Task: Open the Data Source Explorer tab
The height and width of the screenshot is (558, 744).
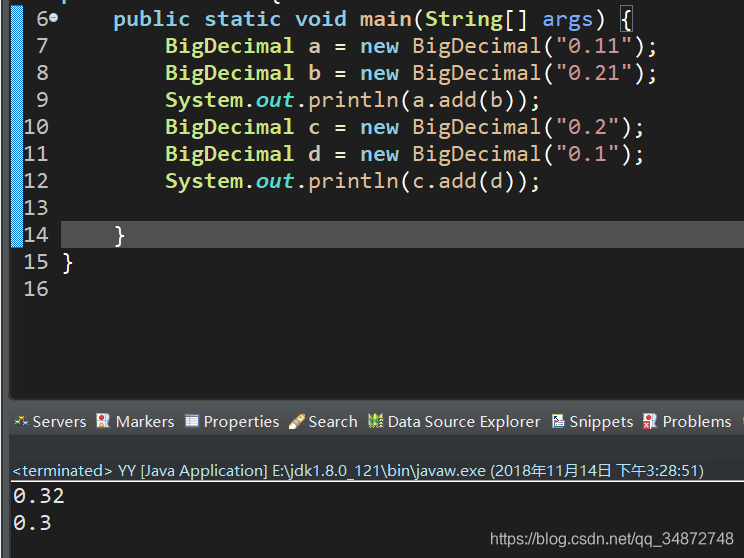Action: click(x=454, y=421)
